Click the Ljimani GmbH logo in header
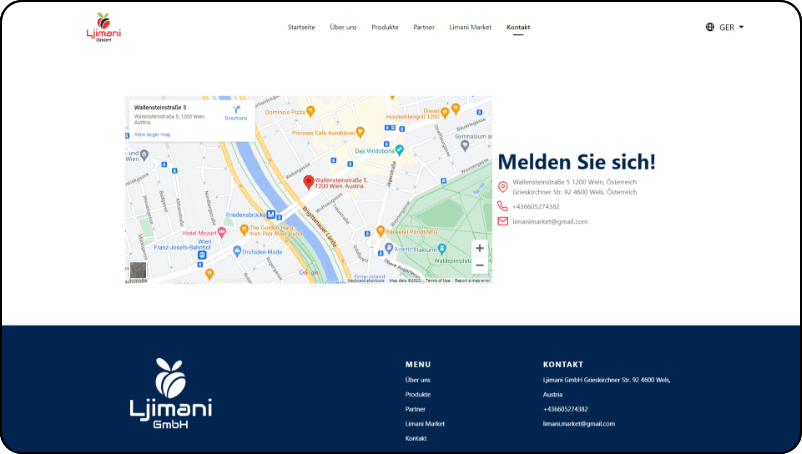This screenshot has width=802, height=454. (102, 27)
